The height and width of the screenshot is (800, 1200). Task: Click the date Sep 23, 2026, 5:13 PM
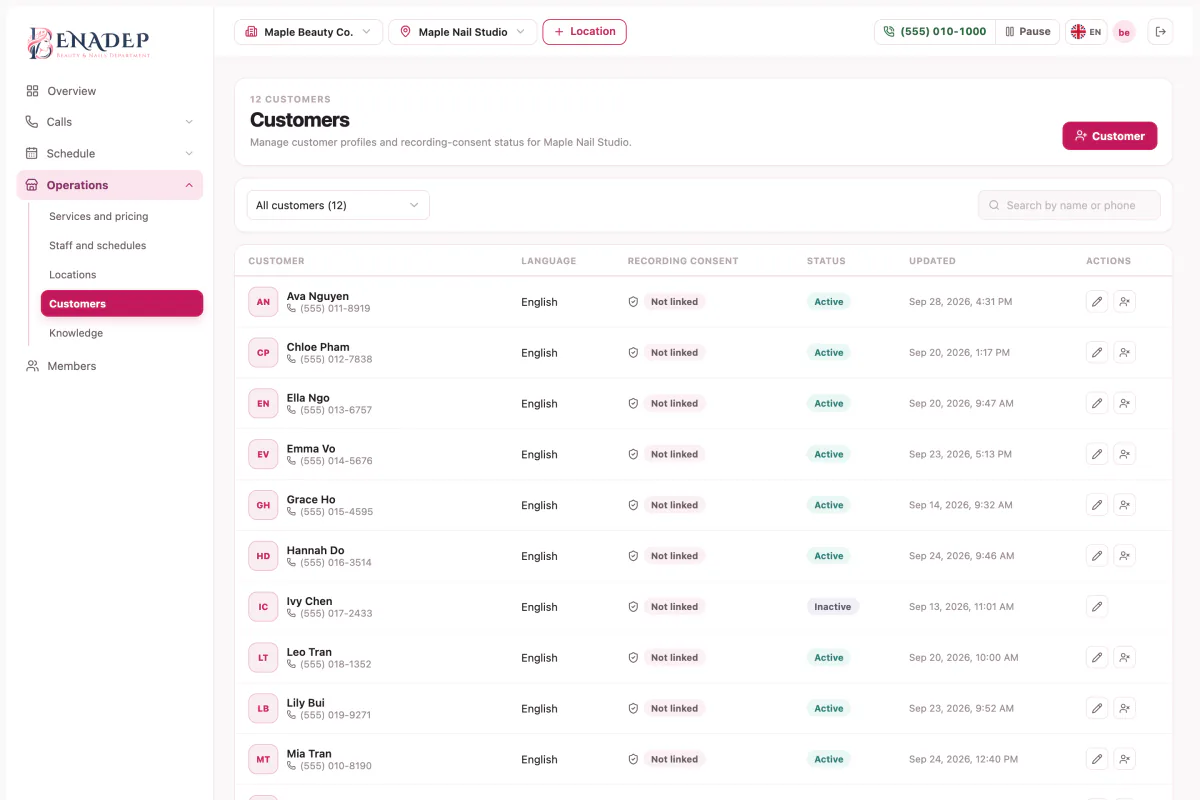(x=959, y=454)
